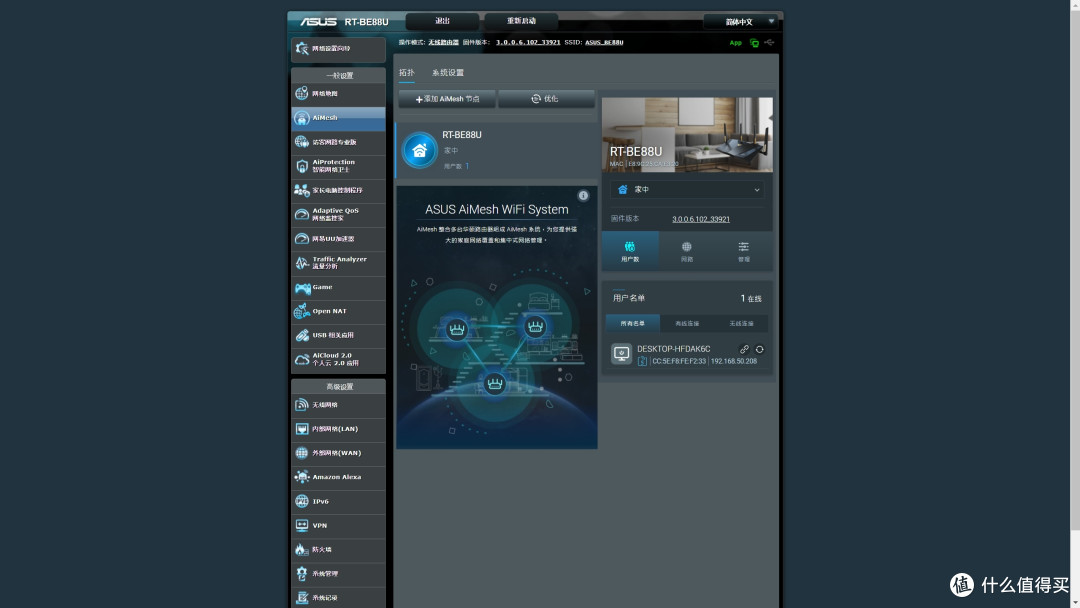Switch to the 系统设置 tab
1080x608 pixels.
pyautogui.click(x=448, y=73)
